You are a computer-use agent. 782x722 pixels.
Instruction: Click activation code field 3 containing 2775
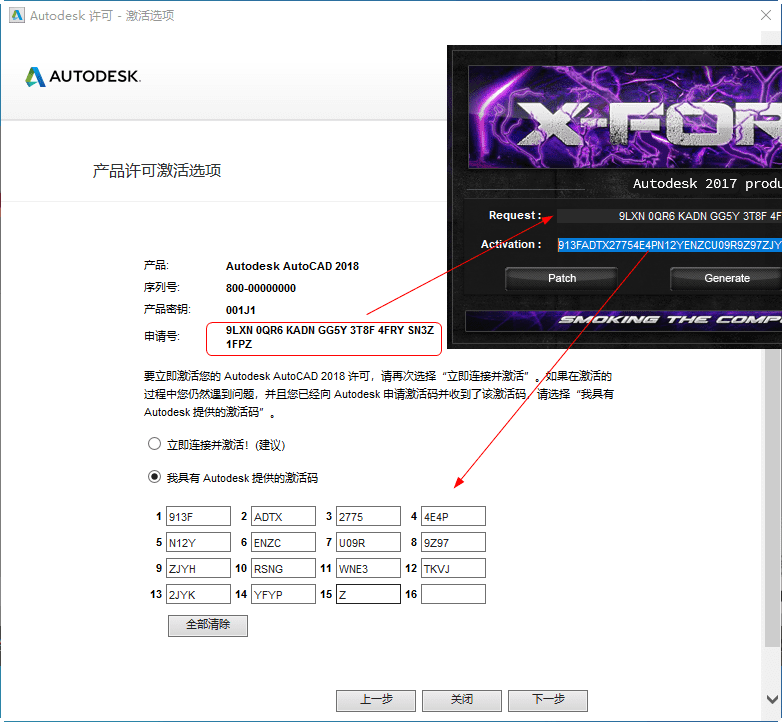368,517
